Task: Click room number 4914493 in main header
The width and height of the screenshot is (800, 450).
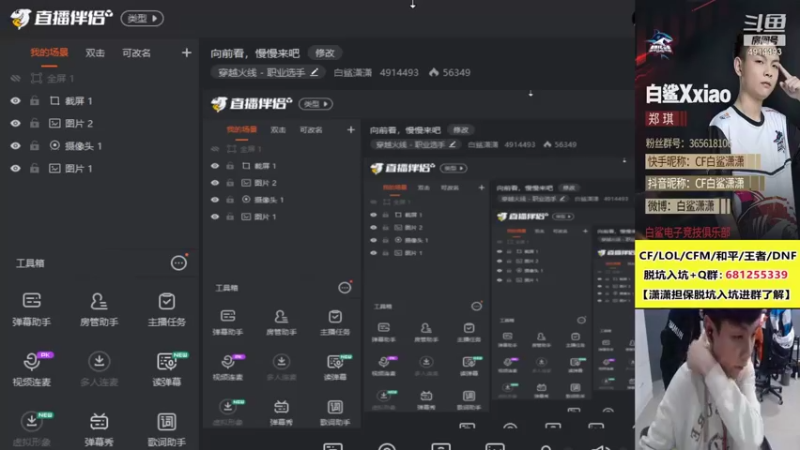Action: [399, 72]
